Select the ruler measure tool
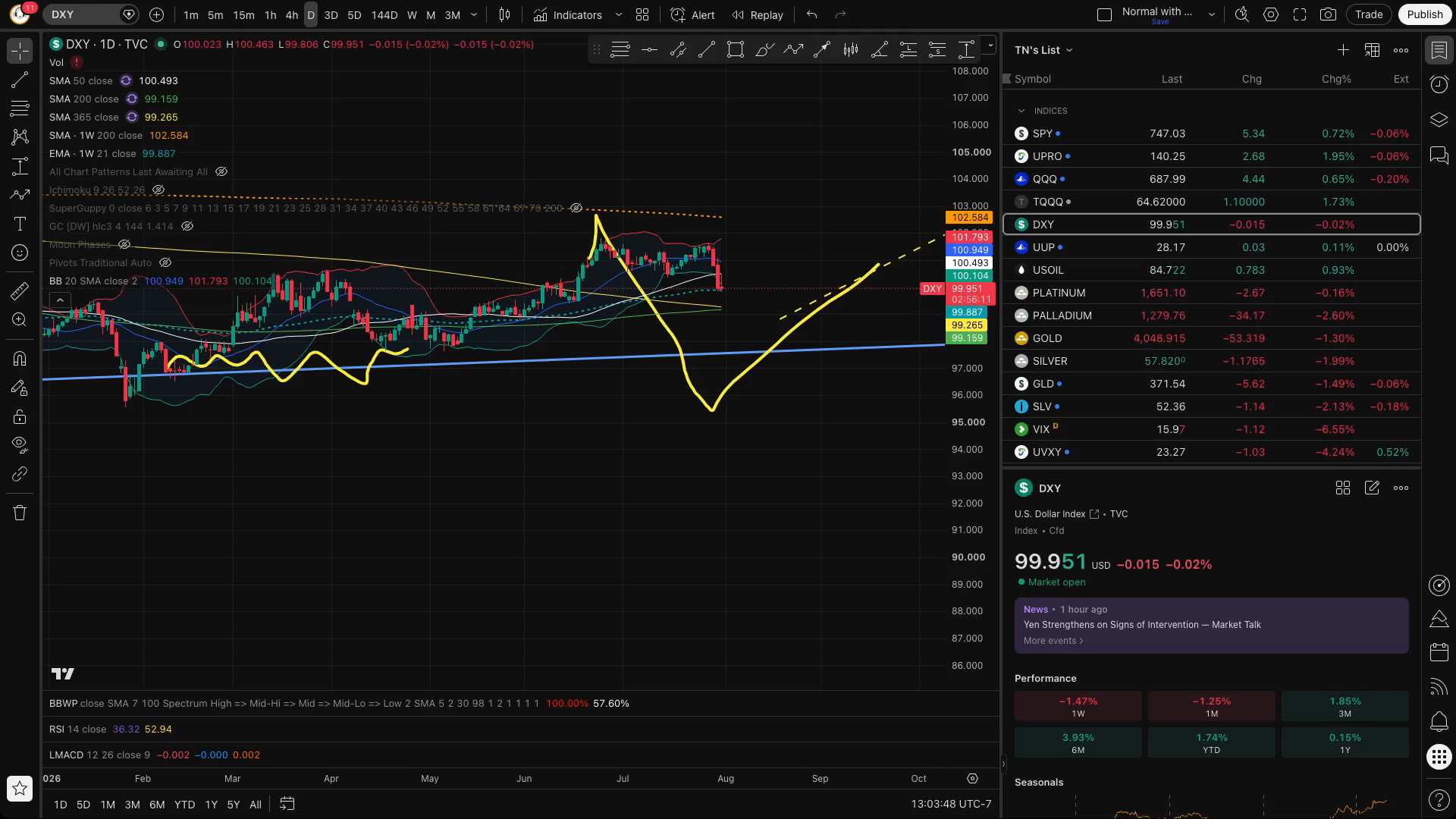Viewport: 1456px width, 819px height. coord(20,290)
